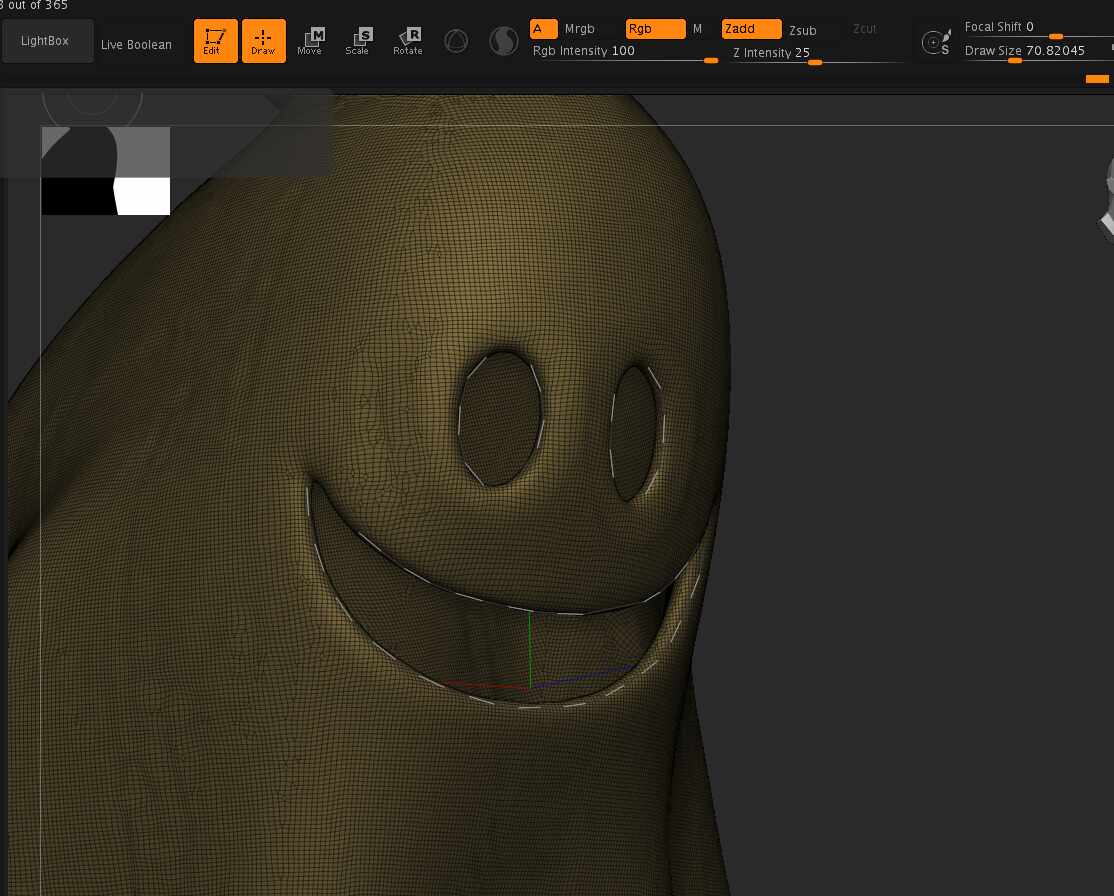1114x896 pixels.
Task: Toggle the M material mode
Action: click(x=698, y=29)
